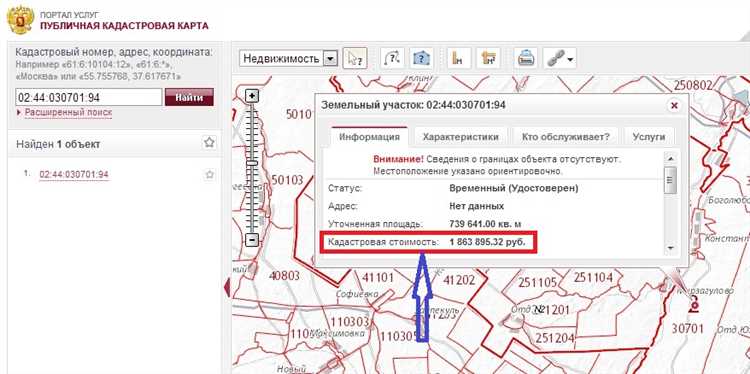The height and width of the screenshot is (374, 750).
Task: Click the status value Временный (Удостоверен)
Action: [514, 188]
